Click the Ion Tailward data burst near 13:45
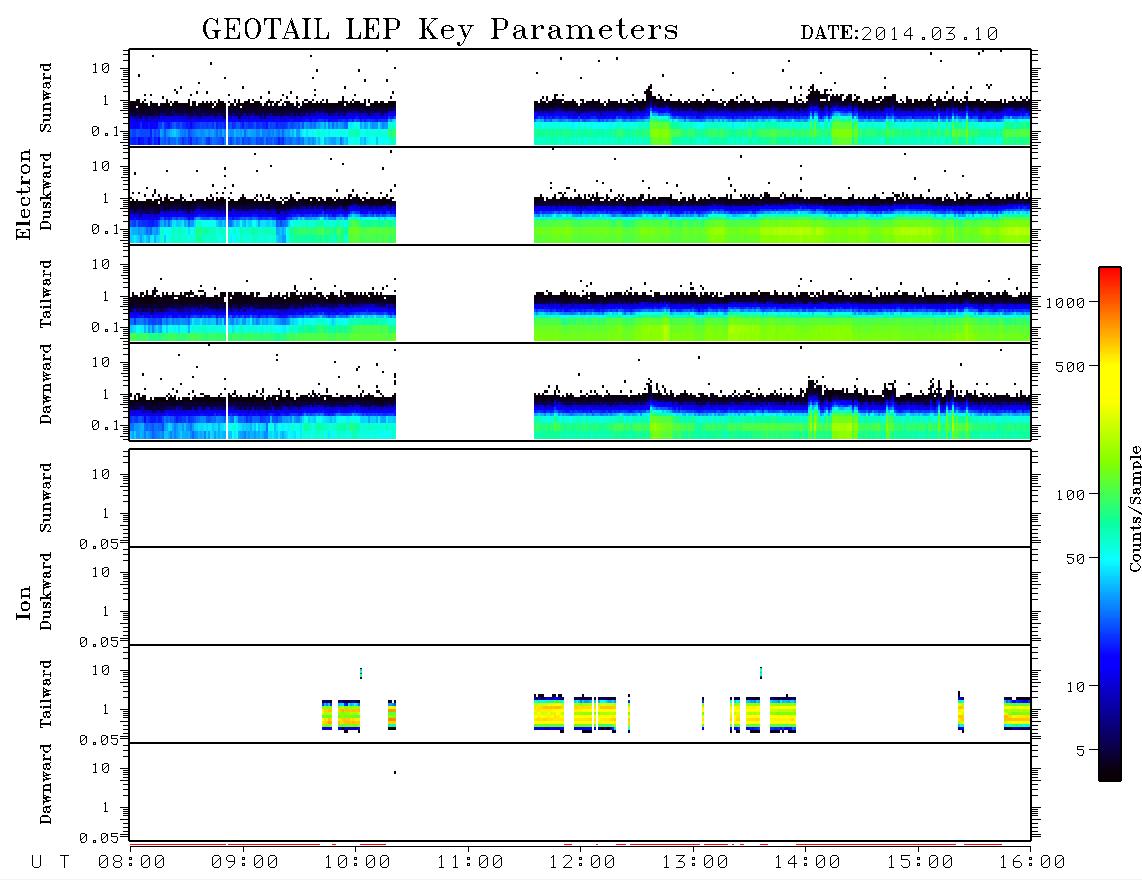The height and width of the screenshot is (880, 1142). [783, 715]
